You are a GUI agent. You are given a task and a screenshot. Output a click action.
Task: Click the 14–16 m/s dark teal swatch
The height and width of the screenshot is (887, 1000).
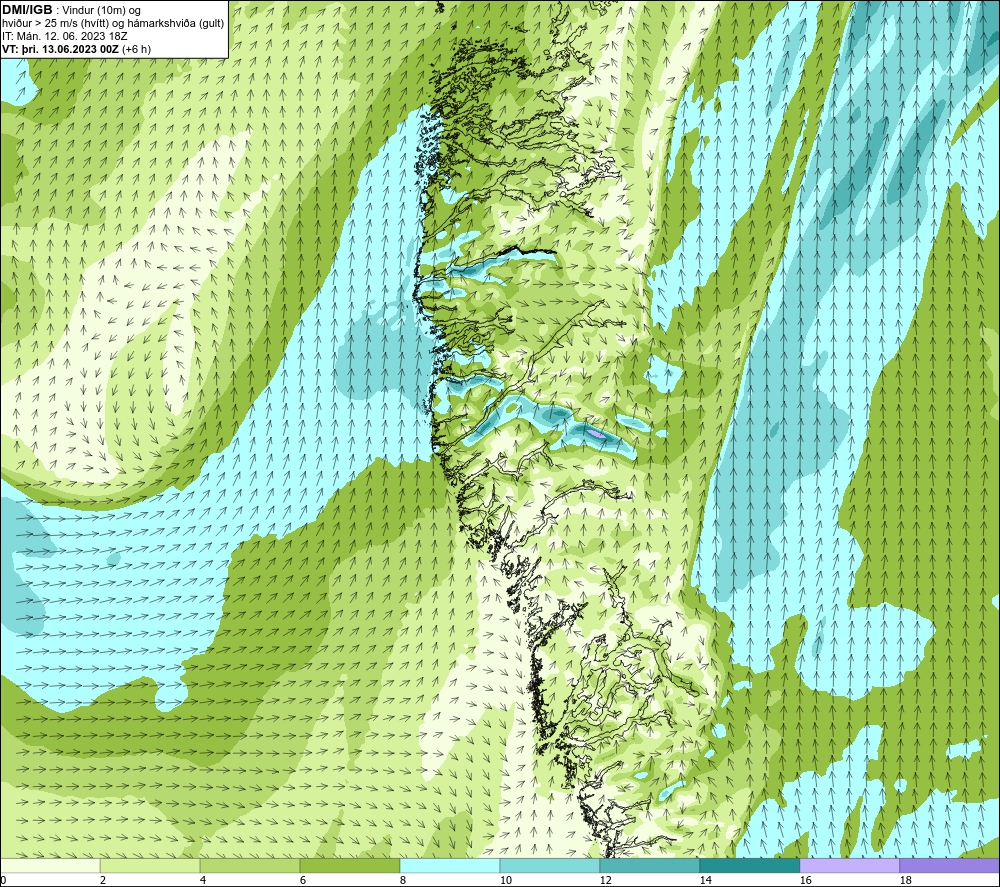point(749,865)
